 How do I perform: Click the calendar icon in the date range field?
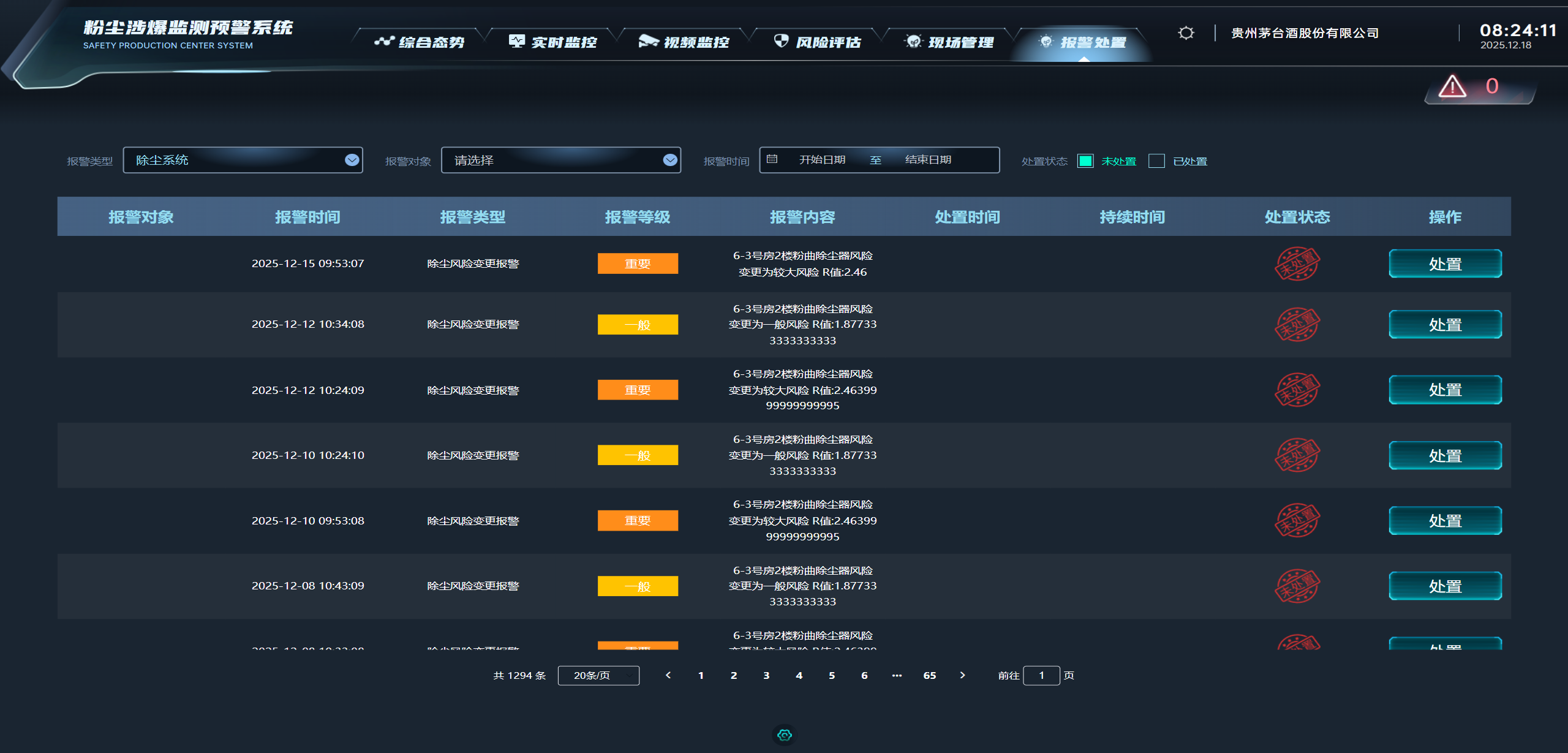click(x=772, y=159)
